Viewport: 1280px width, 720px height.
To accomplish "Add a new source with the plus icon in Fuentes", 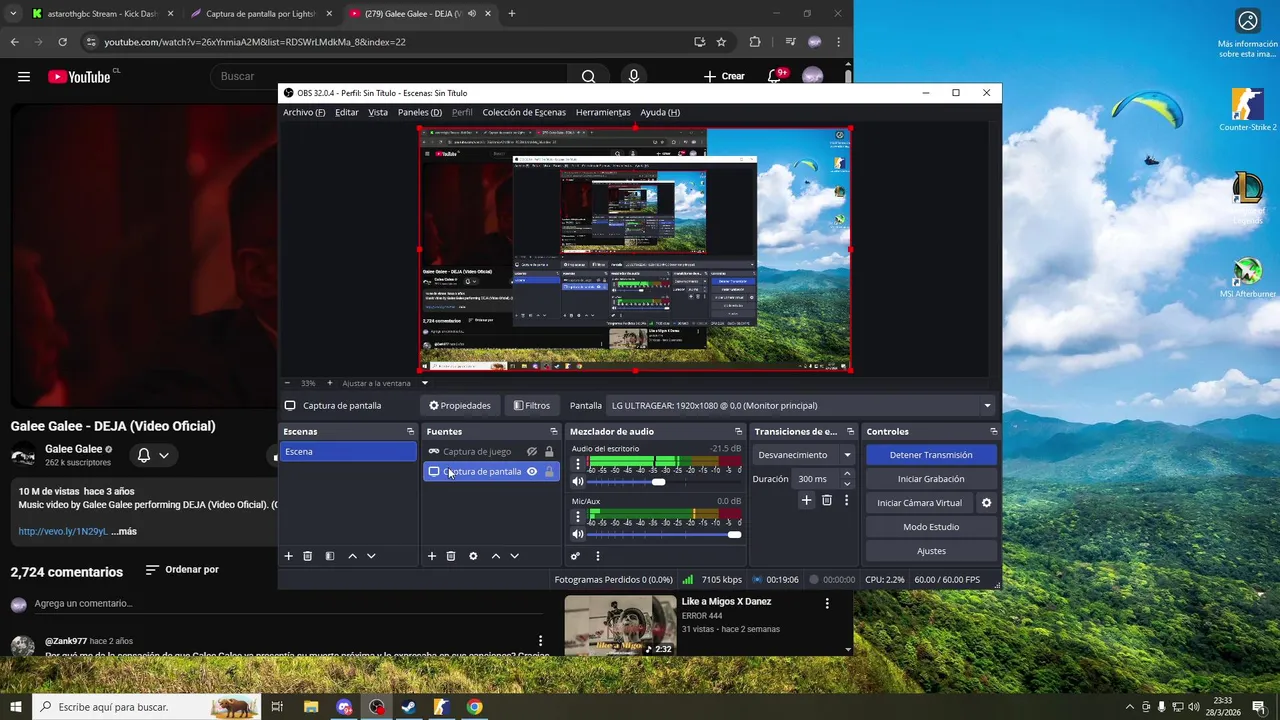I will click(432, 556).
